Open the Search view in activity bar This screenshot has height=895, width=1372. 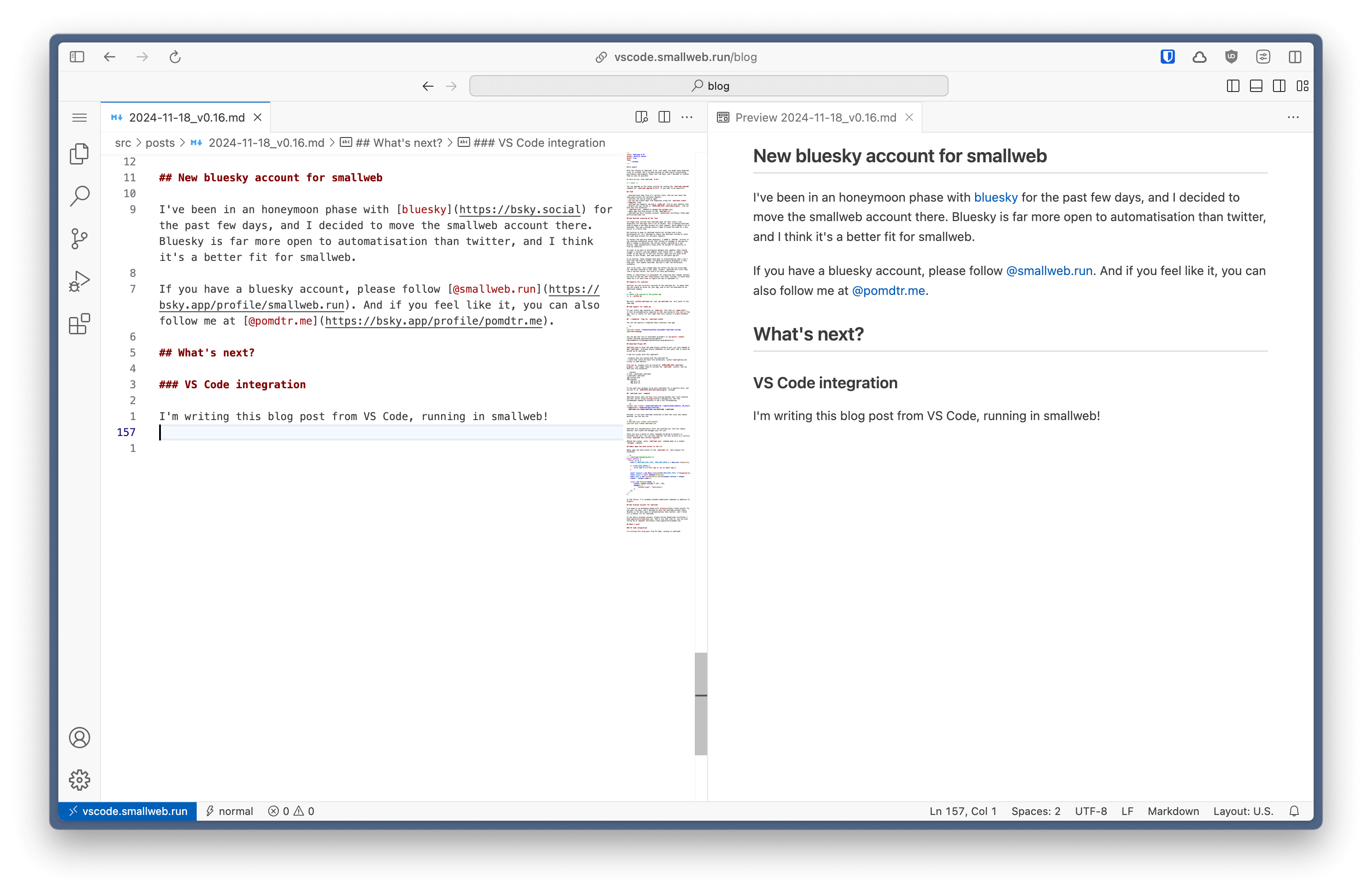(80, 196)
